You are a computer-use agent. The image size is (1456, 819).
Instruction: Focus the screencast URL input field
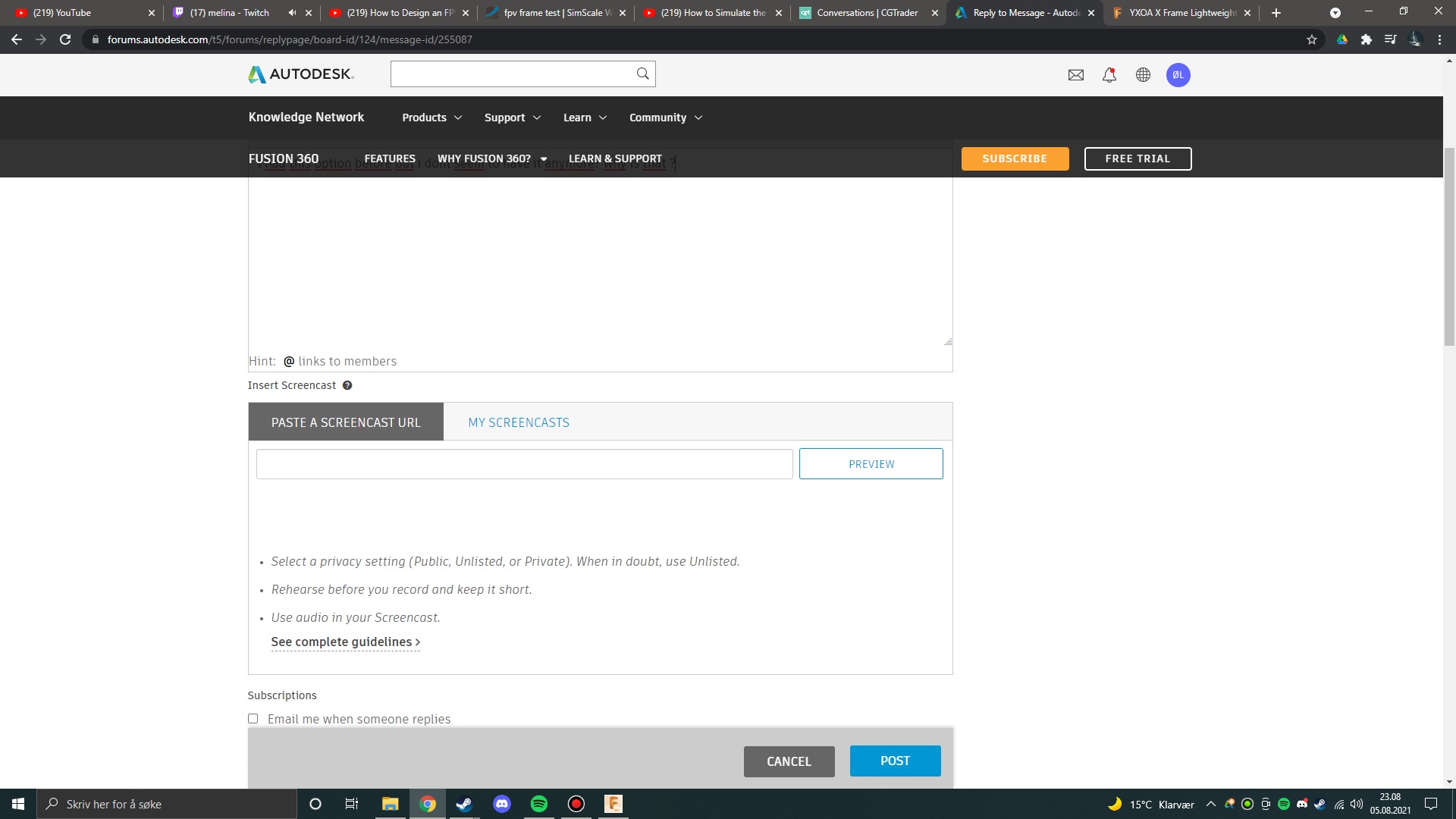[524, 464]
